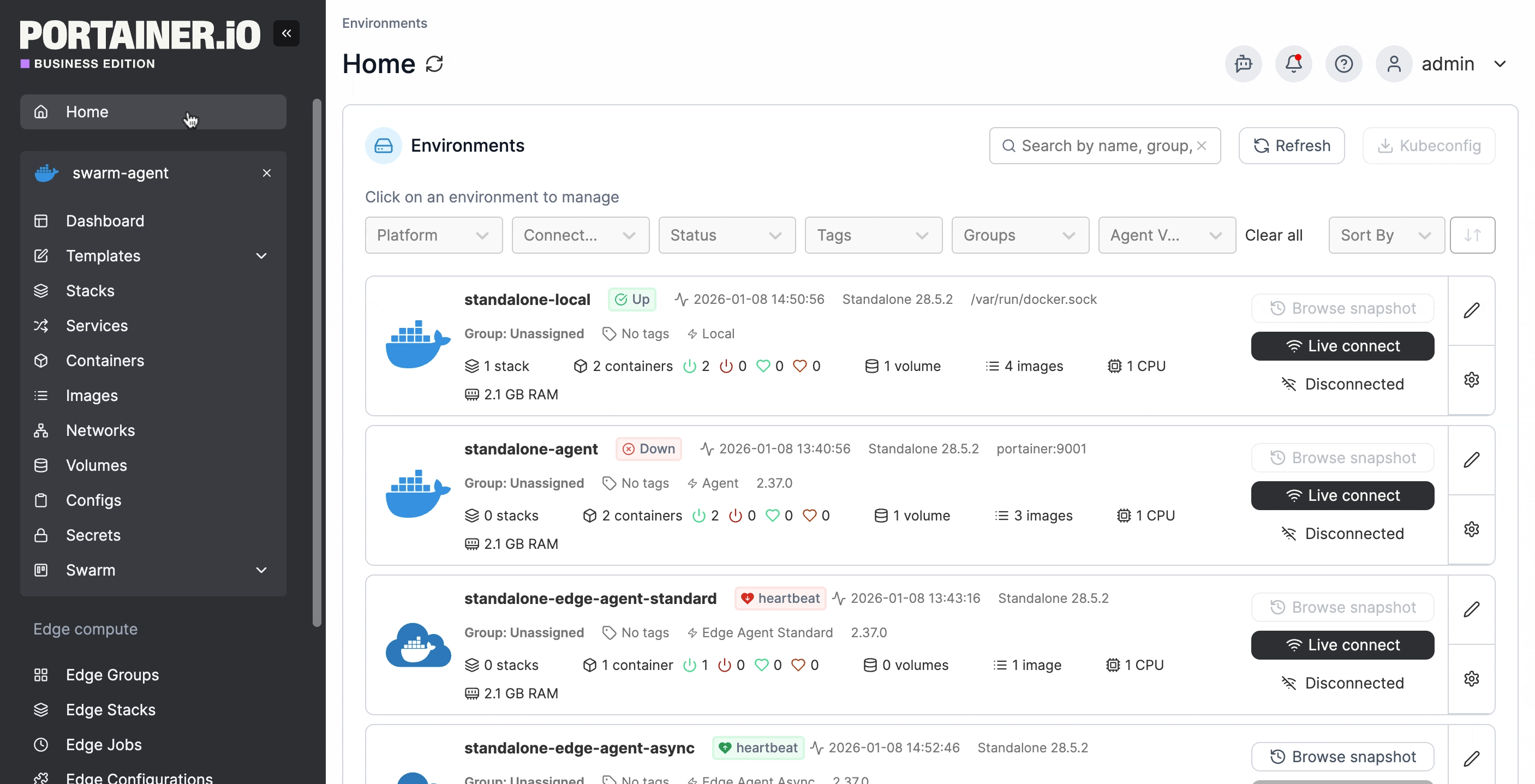1535x784 pixels.
Task: Open the Sort By dropdown
Action: (1385, 235)
